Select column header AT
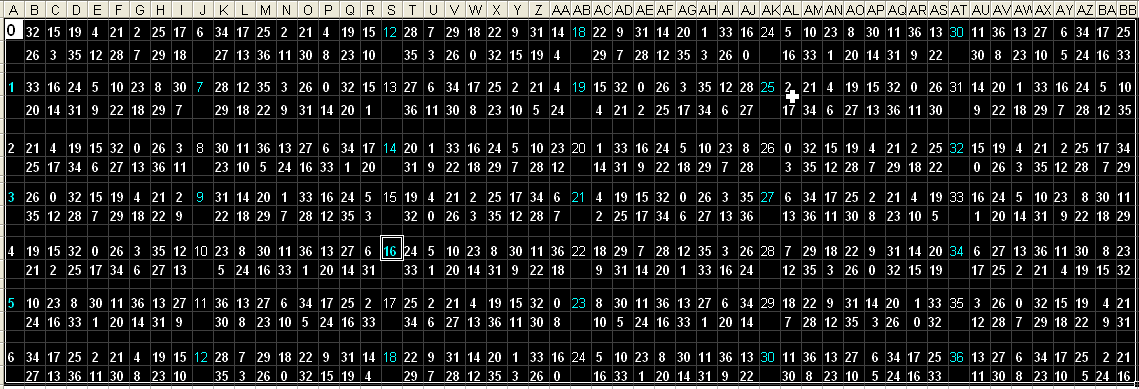This screenshot has width=1139, height=389. click(958, 11)
